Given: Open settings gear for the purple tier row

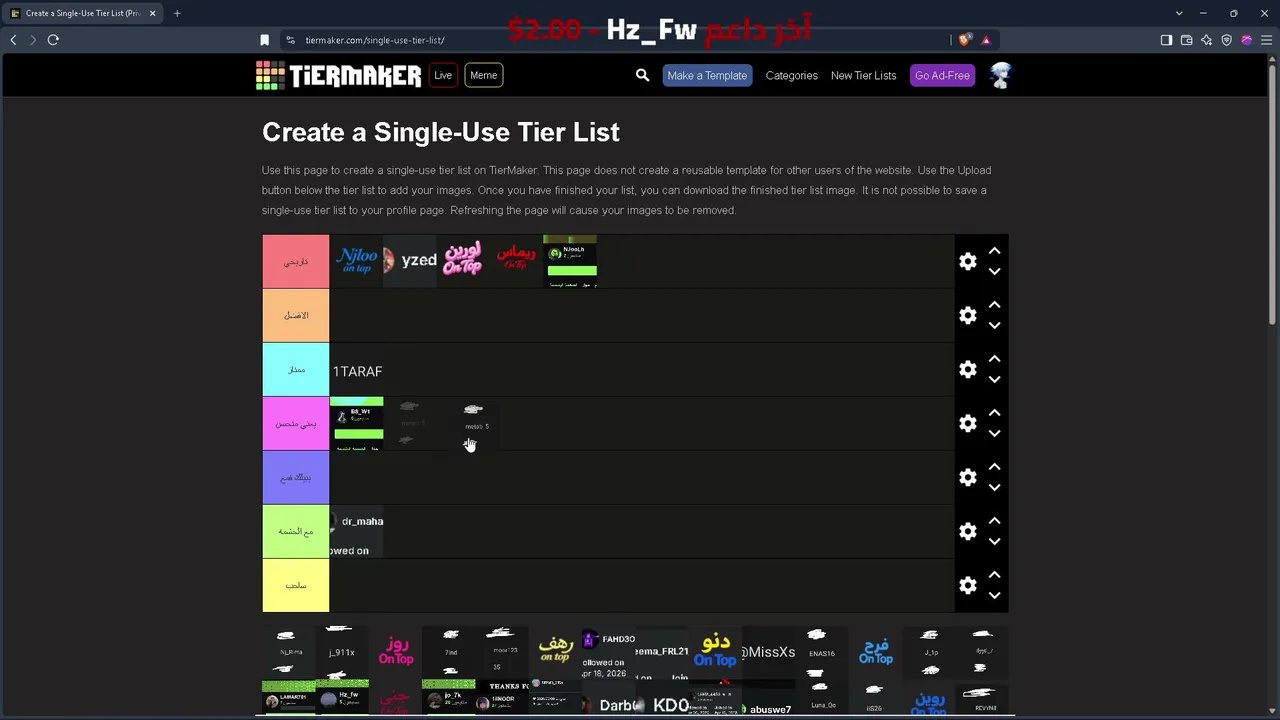Looking at the screenshot, I should 967,478.
